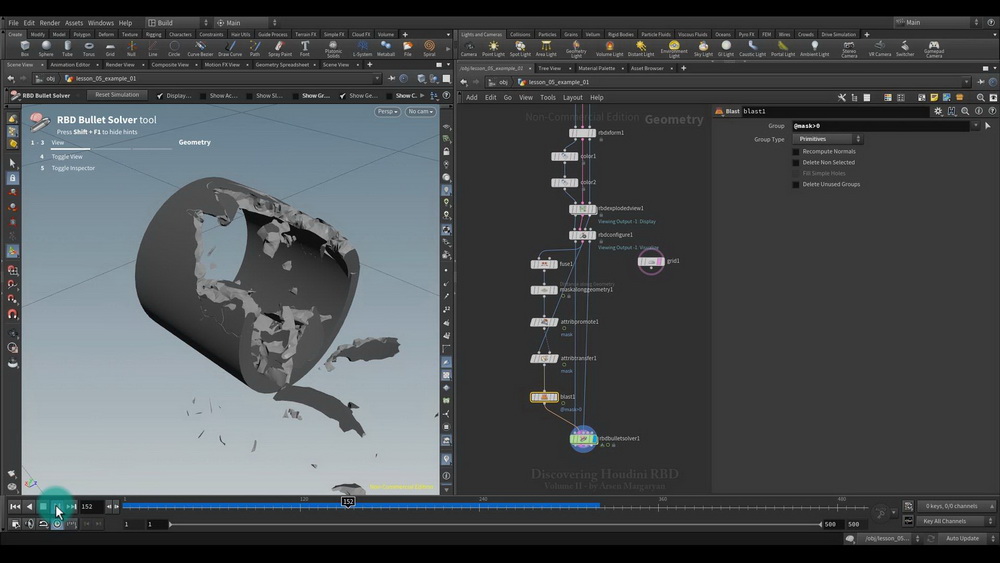
Task: Open the Build desktop dropdown
Action: tap(178, 22)
